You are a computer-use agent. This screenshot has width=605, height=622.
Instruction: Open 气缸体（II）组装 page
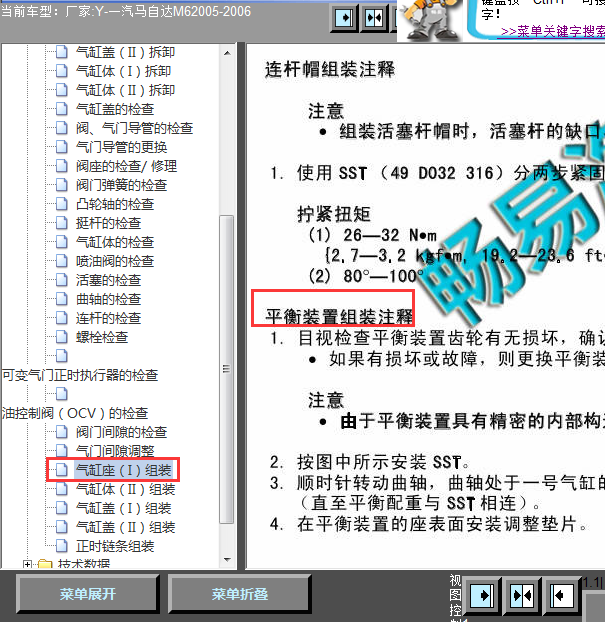coord(125,490)
